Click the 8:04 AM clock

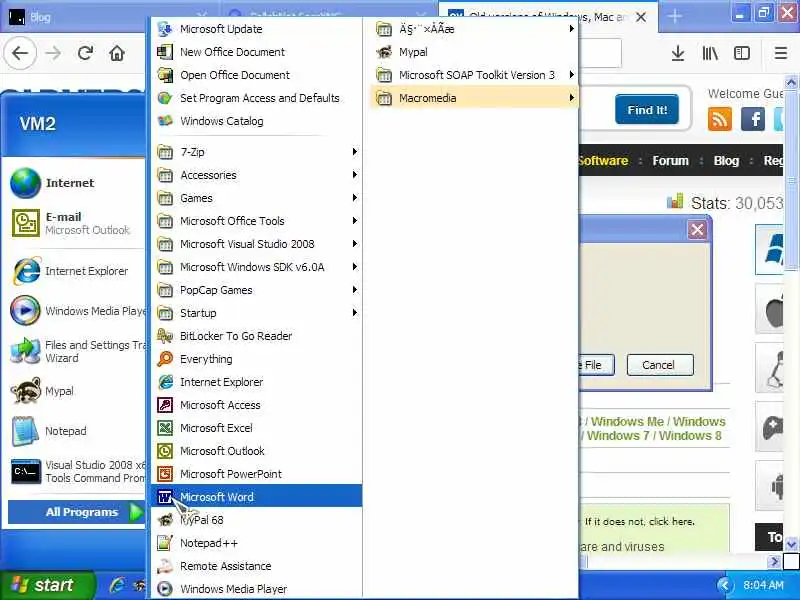pyautogui.click(x=763, y=585)
